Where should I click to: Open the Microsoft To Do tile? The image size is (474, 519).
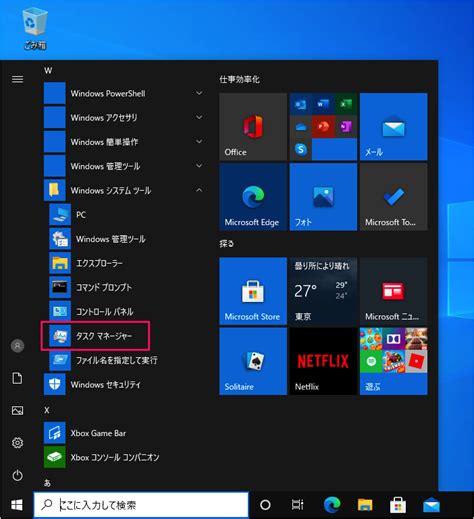(x=394, y=197)
